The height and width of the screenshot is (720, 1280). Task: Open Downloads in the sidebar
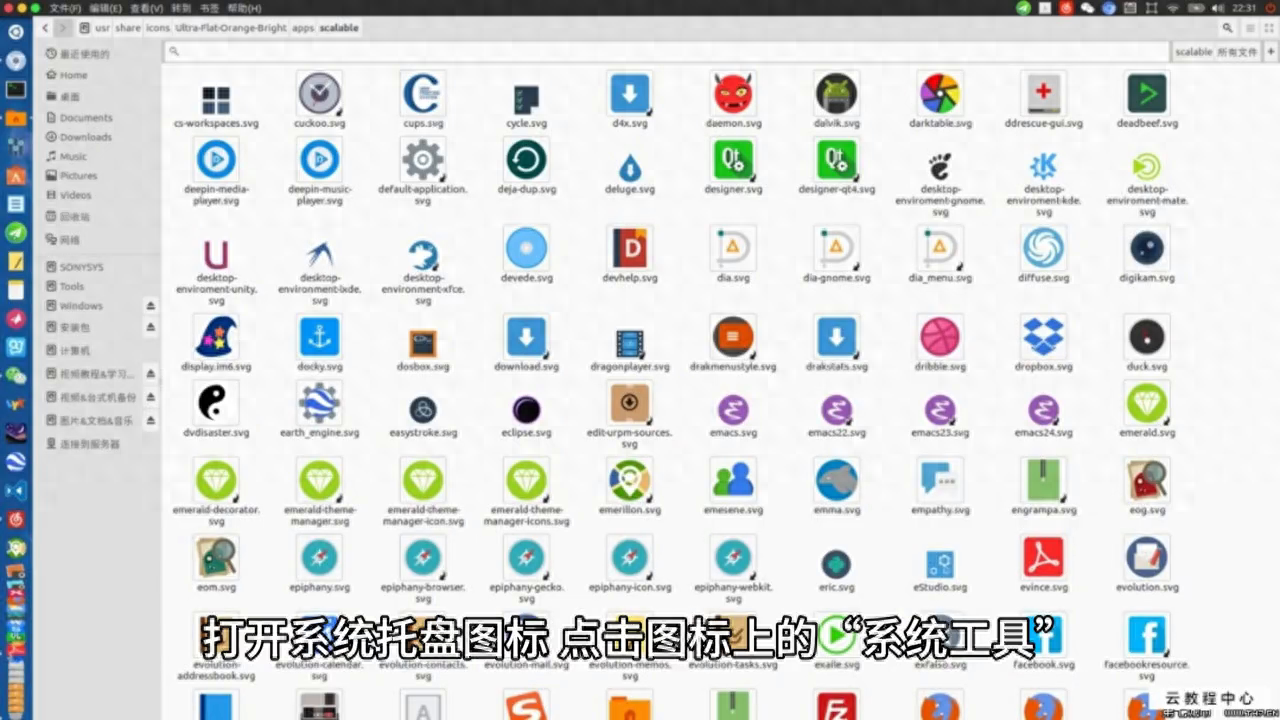85,137
